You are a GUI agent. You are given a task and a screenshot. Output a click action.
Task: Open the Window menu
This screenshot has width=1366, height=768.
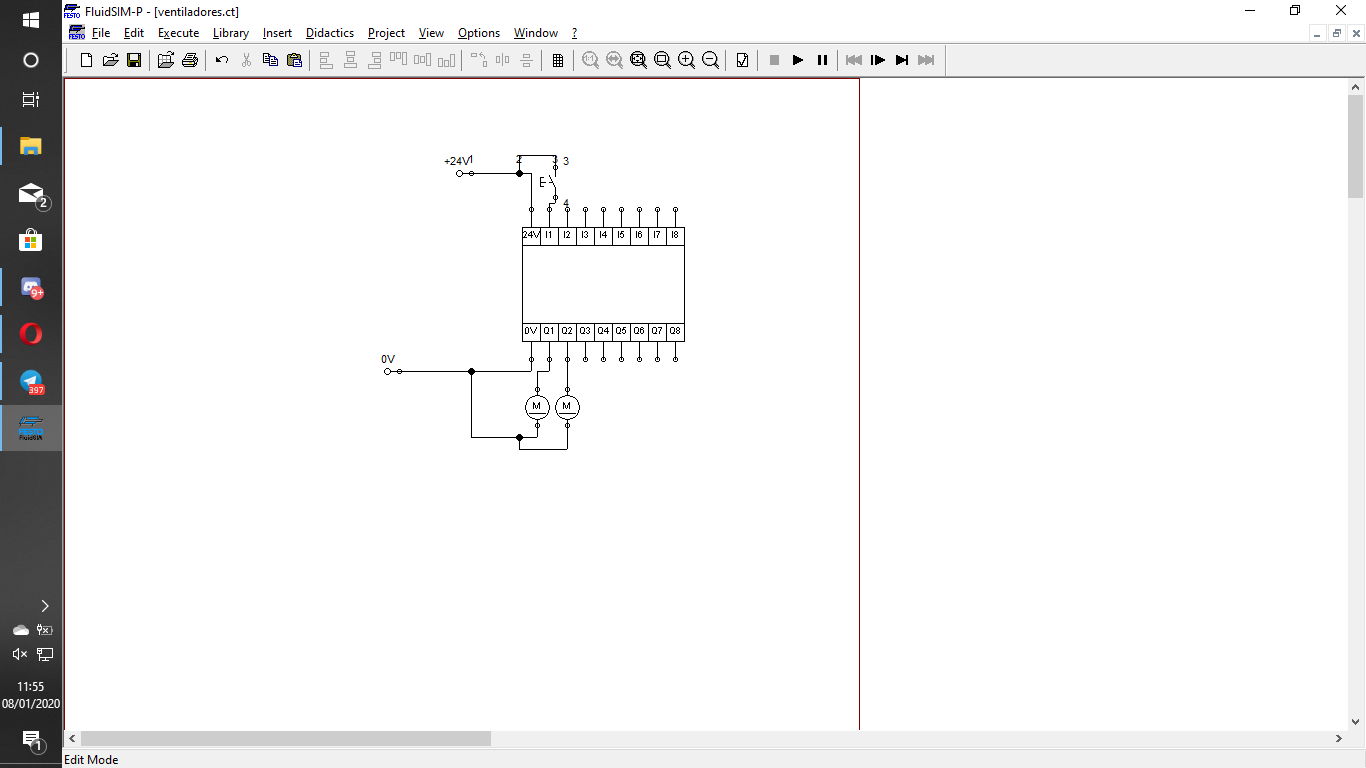(536, 33)
